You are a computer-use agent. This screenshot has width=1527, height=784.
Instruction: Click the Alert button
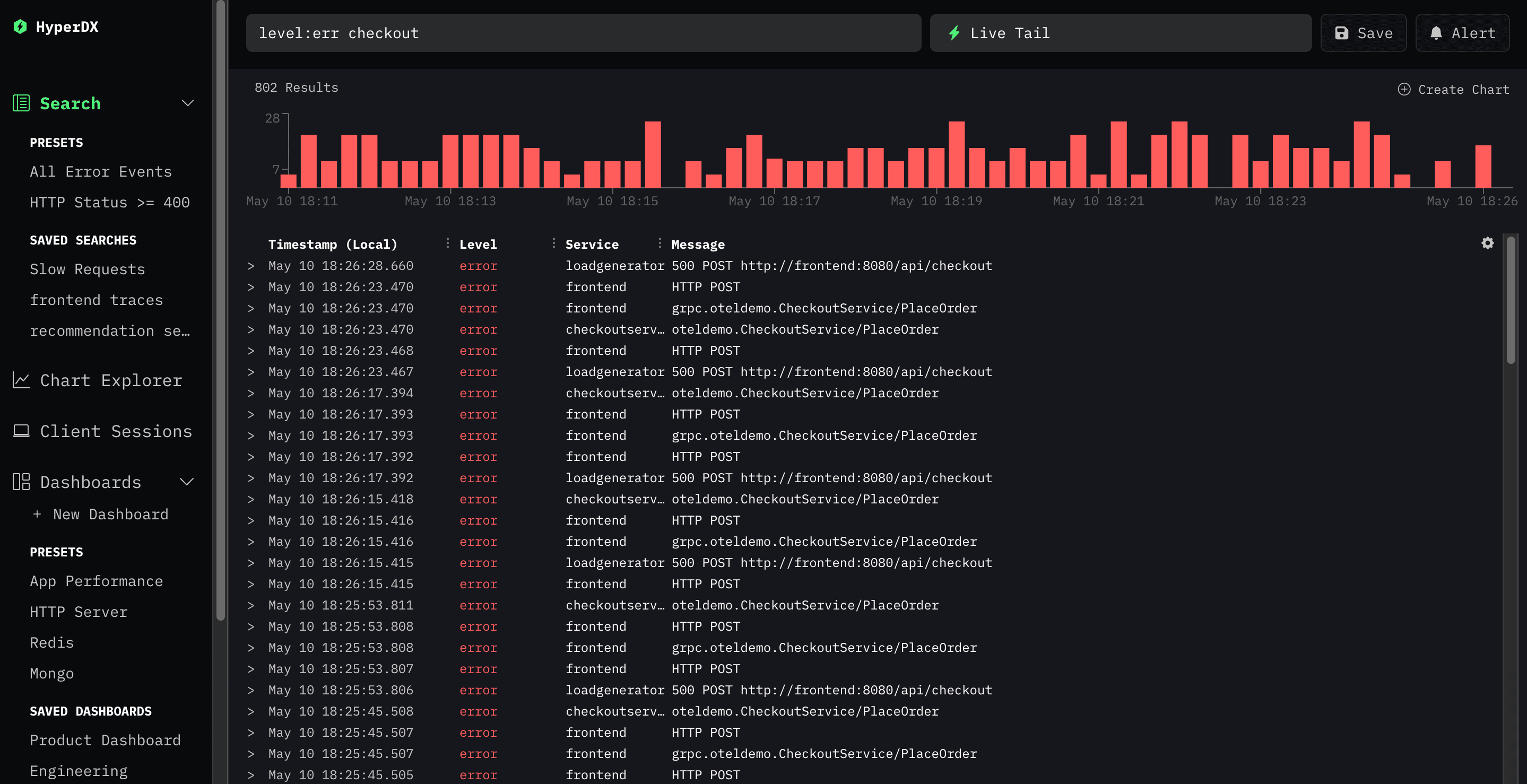pos(1462,33)
